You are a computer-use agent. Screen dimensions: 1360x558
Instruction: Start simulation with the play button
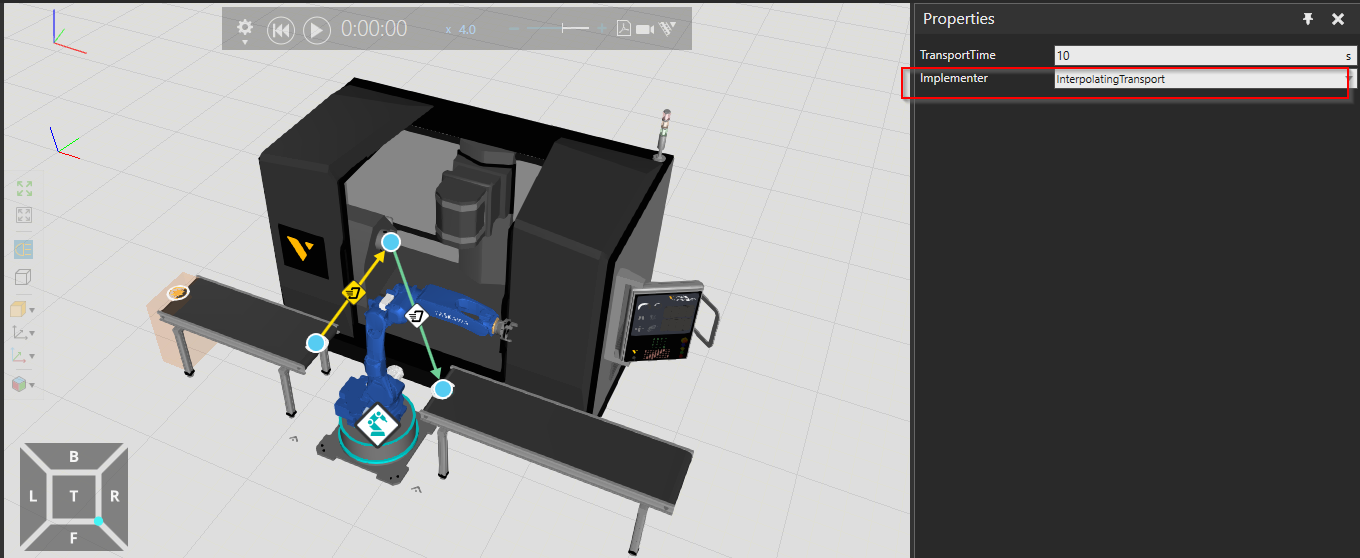316,30
